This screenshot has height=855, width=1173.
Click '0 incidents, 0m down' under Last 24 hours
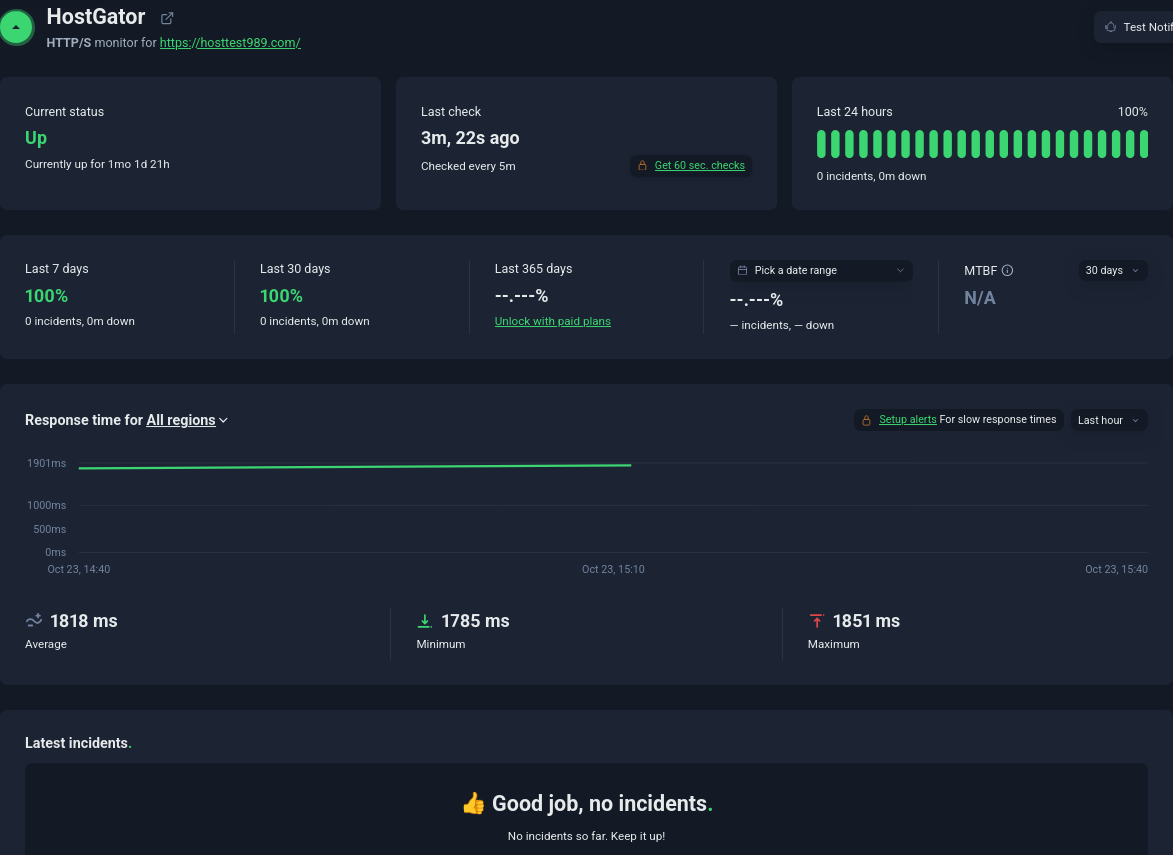click(872, 176)
